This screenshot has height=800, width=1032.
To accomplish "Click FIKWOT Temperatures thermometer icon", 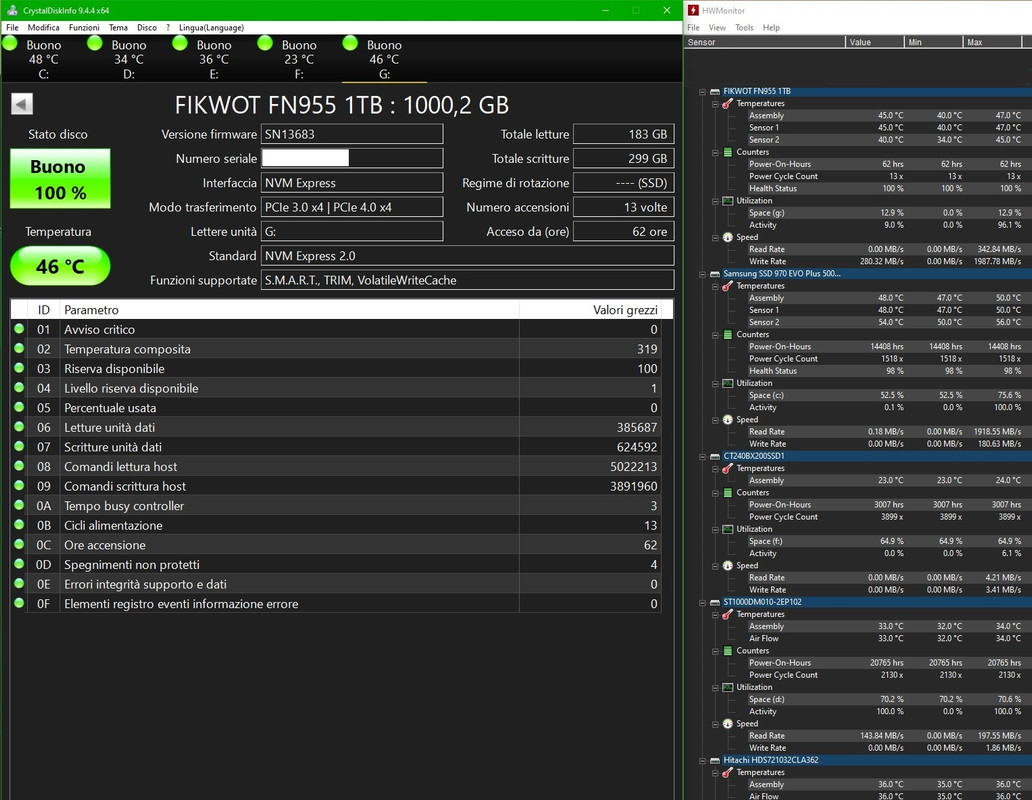I will 727,103.
